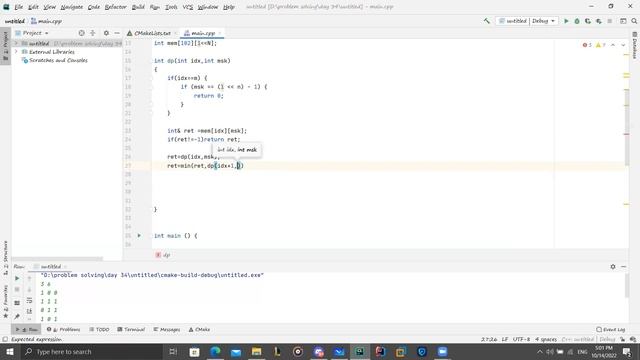The image size is (640, 360).
Task: Open the Terminal tool window tab
Action: (131, 329)
